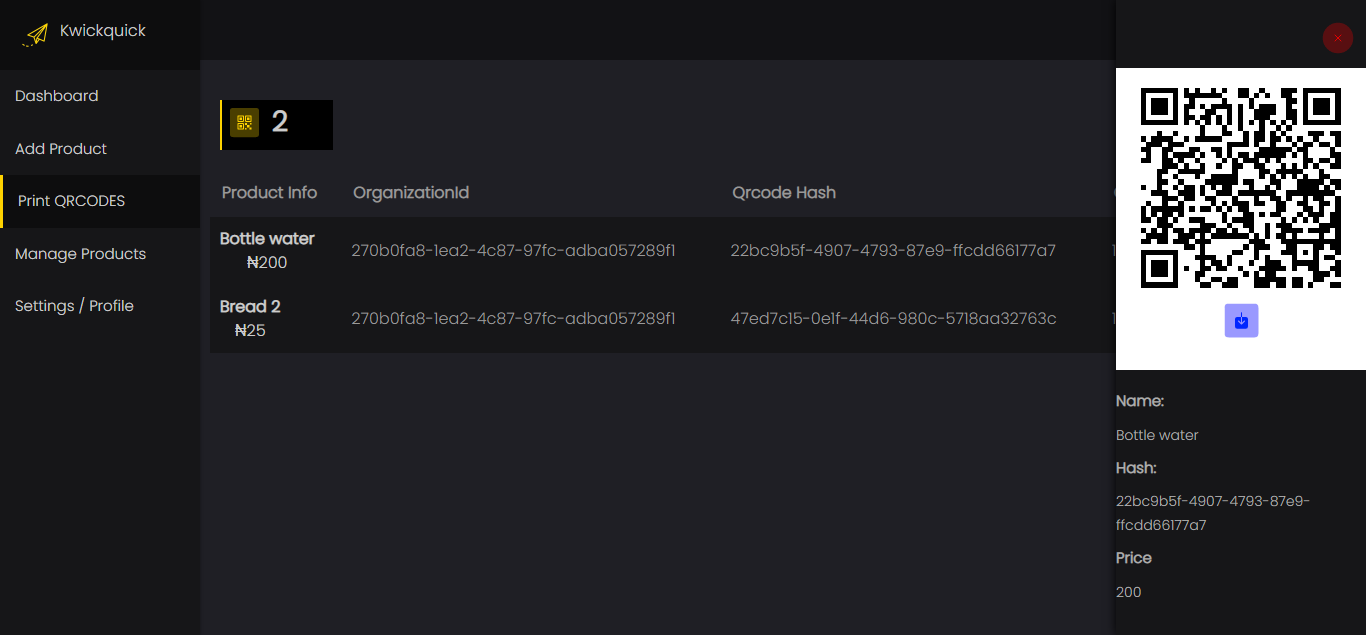Click the Kwickquick brand name
This screenshot has width=1366, height=635.
tap(103, 31)
